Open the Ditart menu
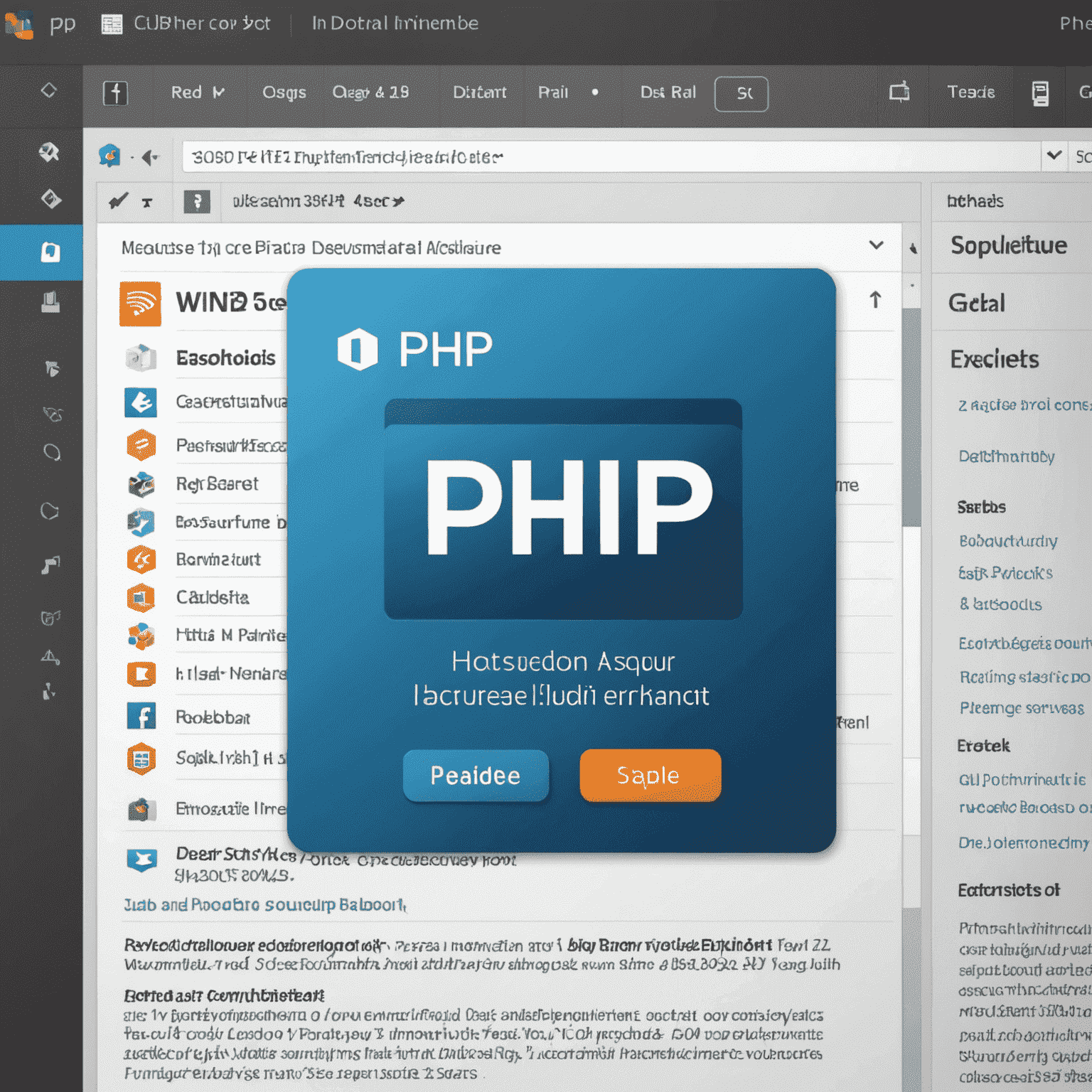1092x1092 pixels. click(x=480, y=92)
